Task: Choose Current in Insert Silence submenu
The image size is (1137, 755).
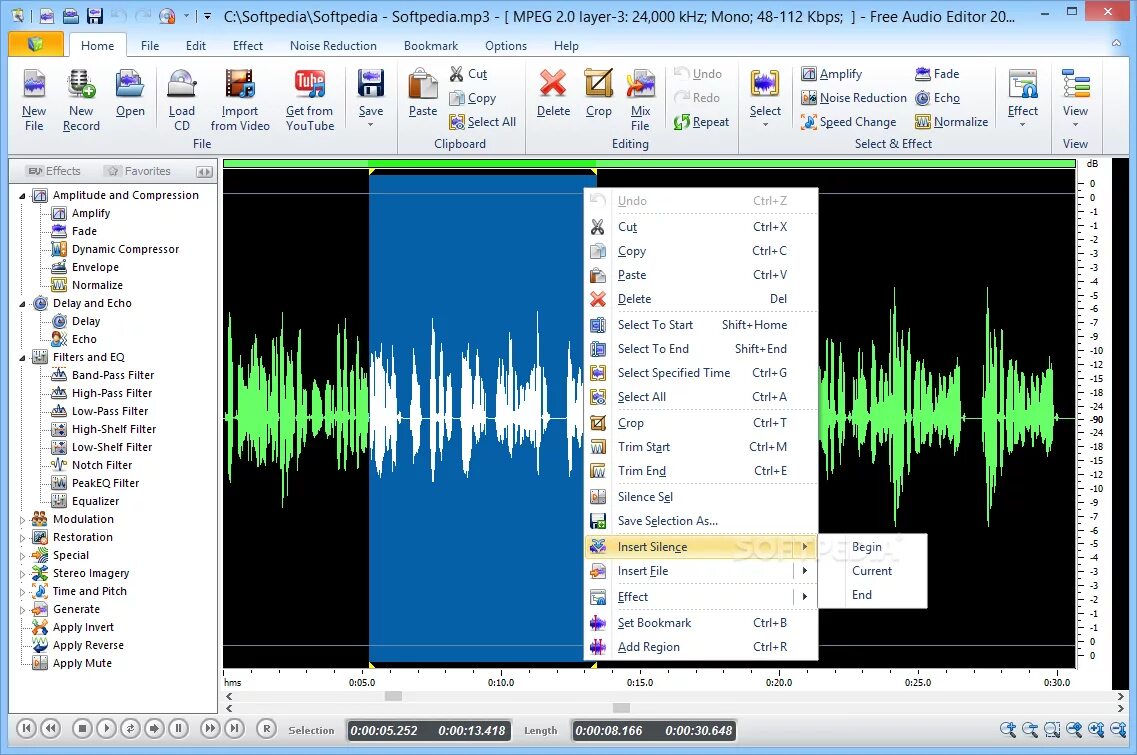Action: point(873,571)
